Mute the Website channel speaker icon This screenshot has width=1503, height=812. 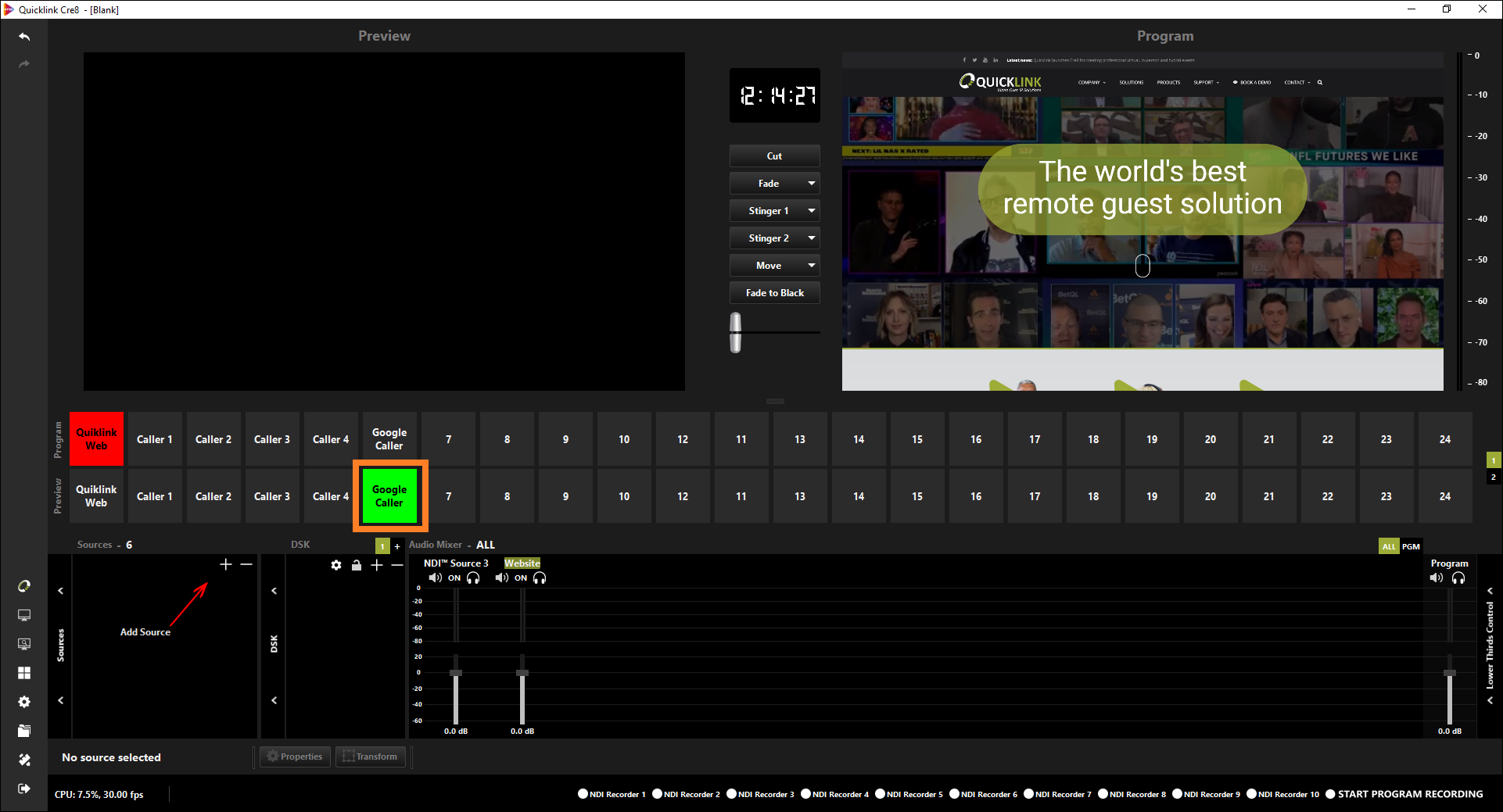pos(501,578)
